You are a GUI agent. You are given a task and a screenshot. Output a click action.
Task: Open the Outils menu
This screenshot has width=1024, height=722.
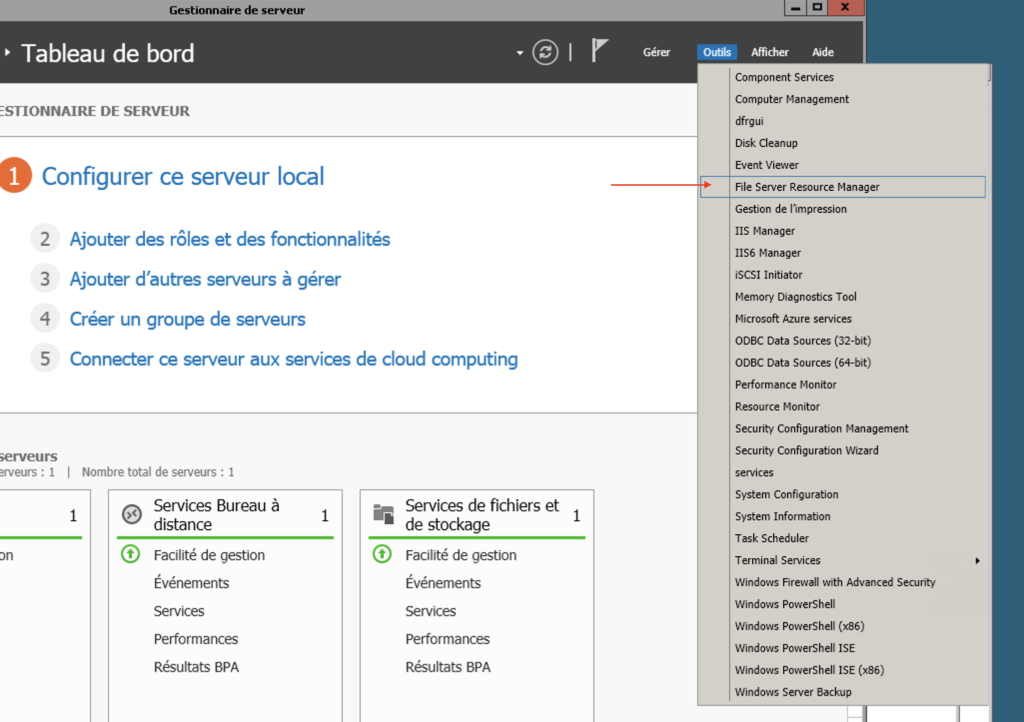pos(717,52)
